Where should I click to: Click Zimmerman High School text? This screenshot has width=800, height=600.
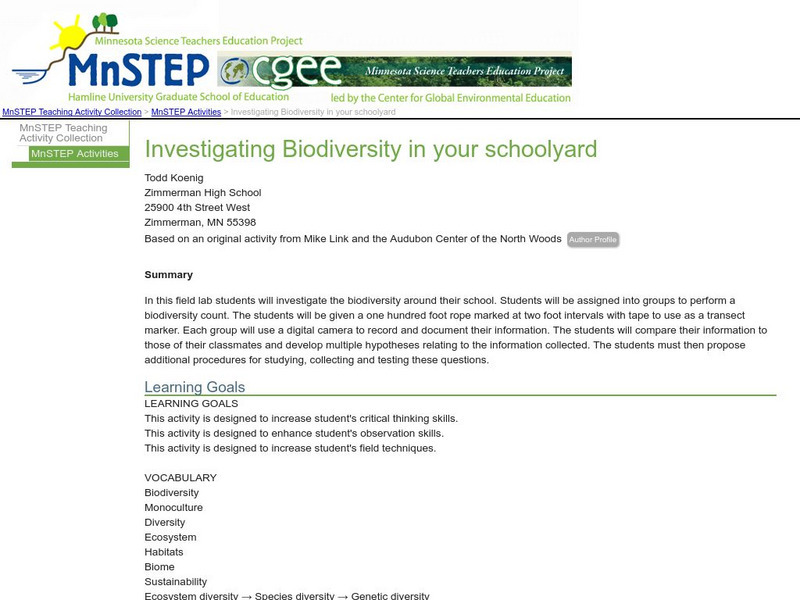pos(202,193)
